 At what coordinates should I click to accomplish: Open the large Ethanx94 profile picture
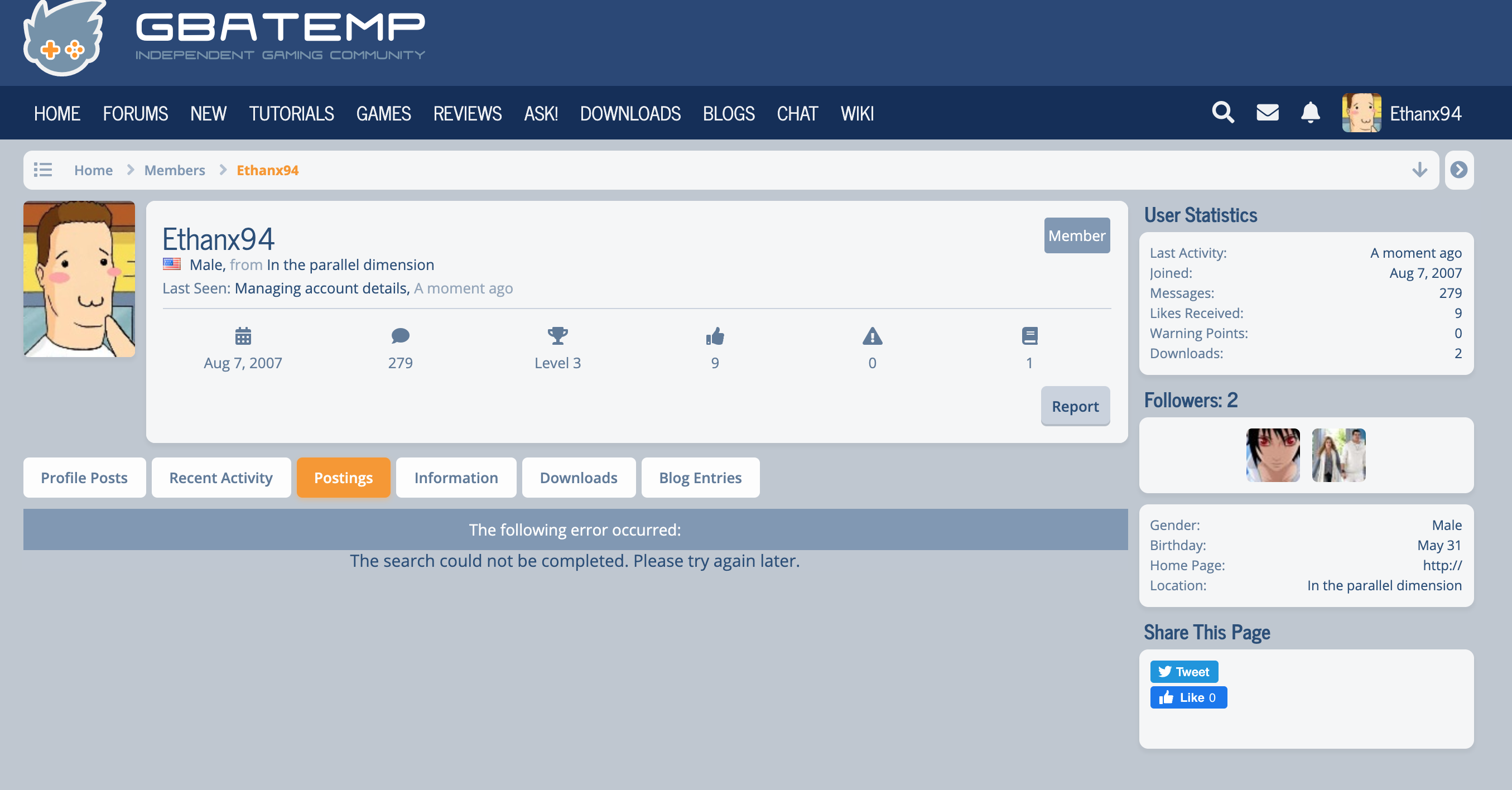[x=79, y=279]
